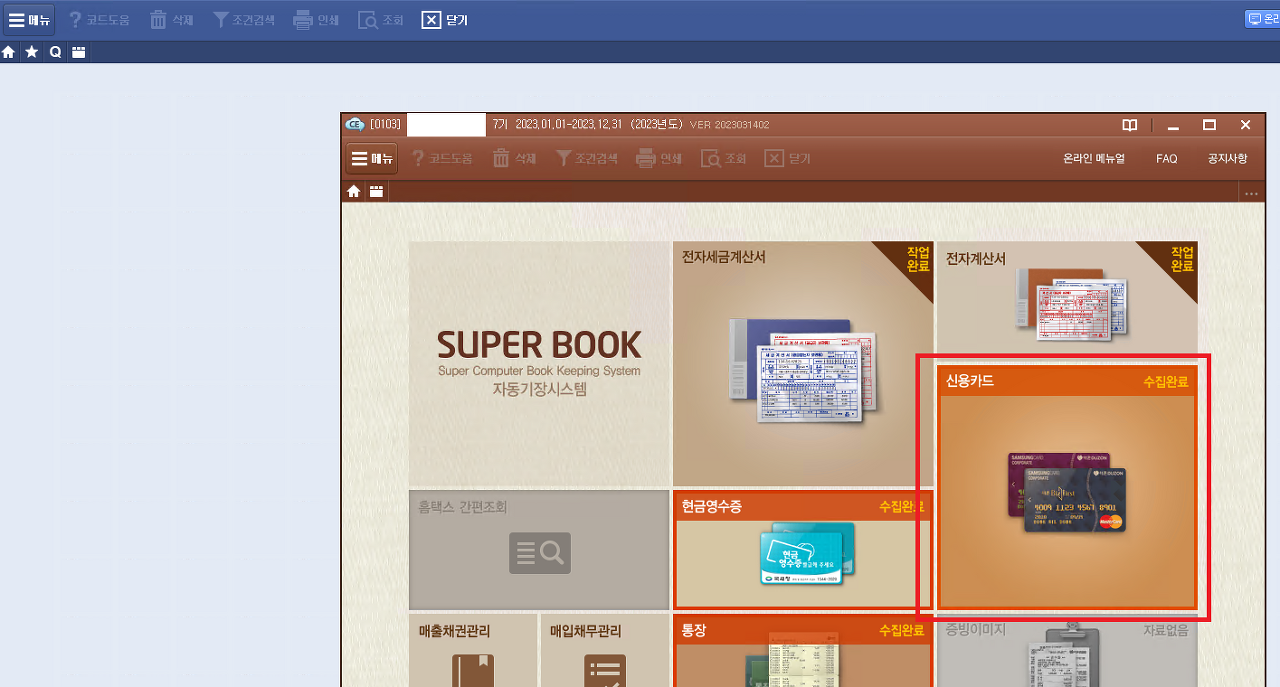Click the credit cards image on 신용카드 tile

[1067, 491]
